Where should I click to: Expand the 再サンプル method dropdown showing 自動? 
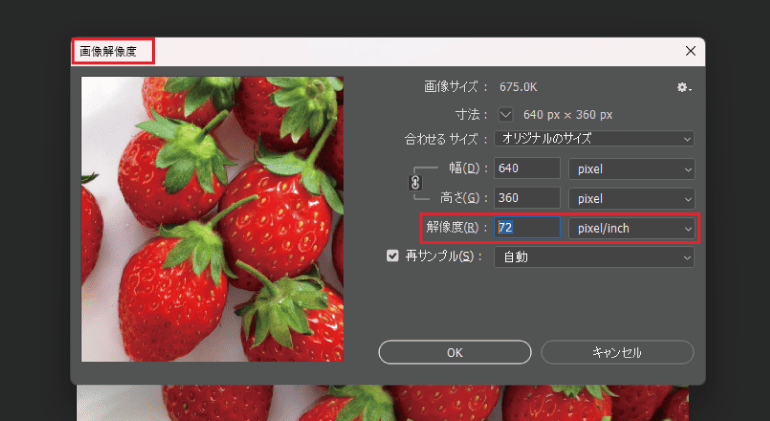(x=594, y=257)
